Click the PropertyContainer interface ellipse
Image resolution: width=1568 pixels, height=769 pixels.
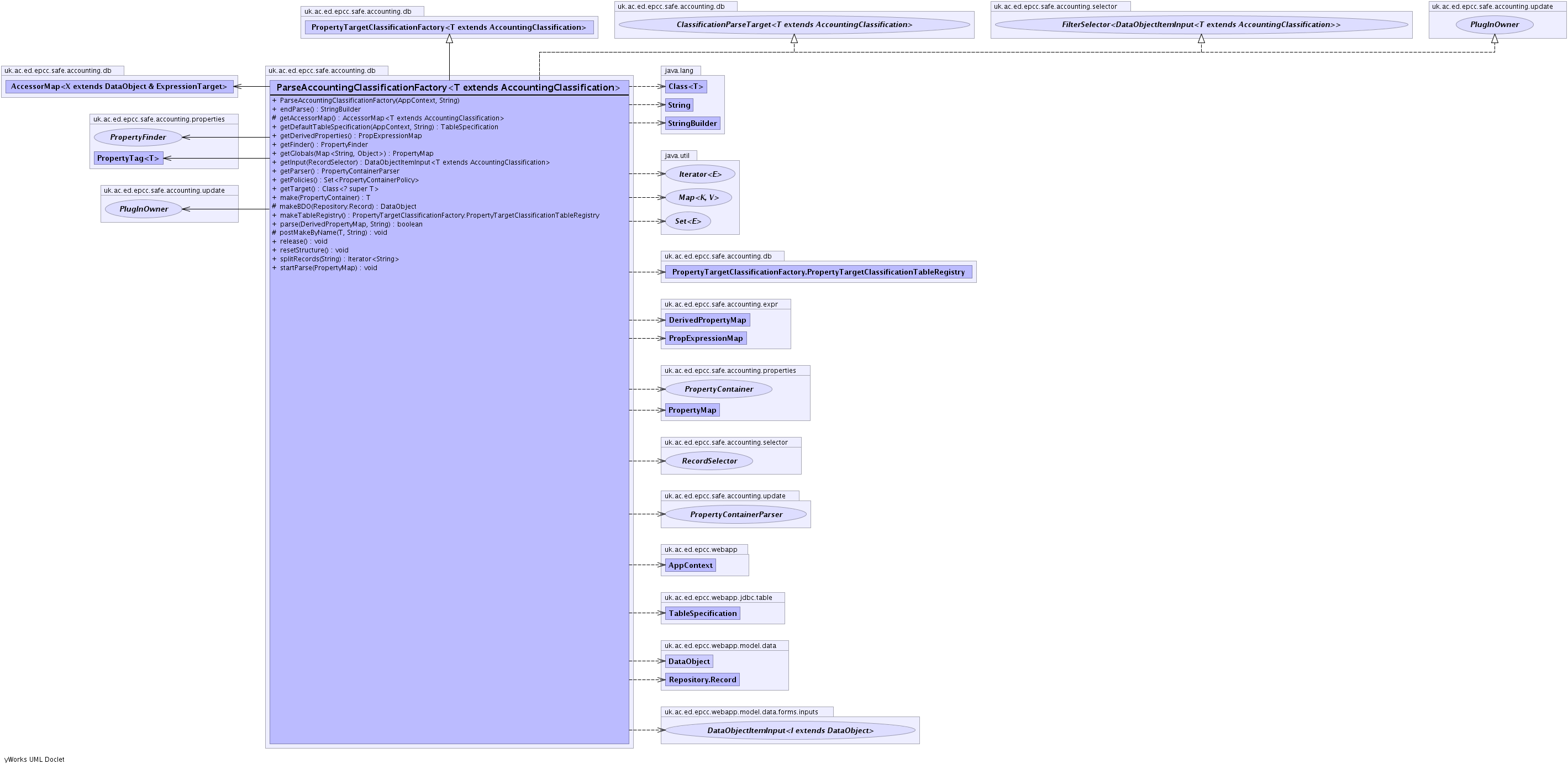click(x=718, y=389)
